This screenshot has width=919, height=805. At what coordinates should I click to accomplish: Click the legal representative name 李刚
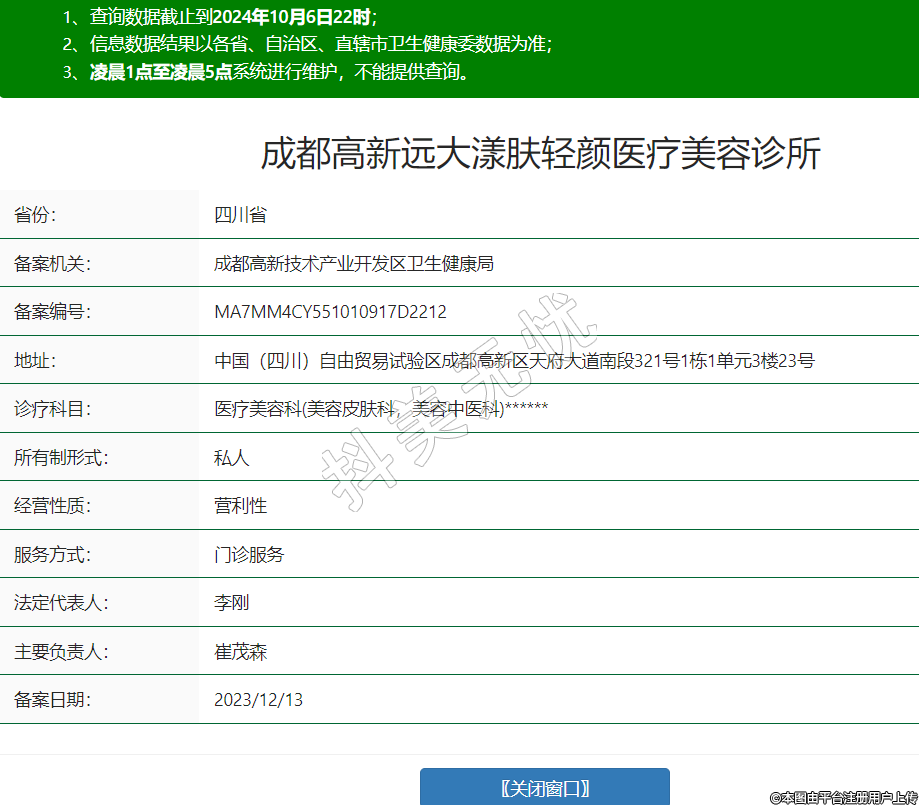(231, 603)
